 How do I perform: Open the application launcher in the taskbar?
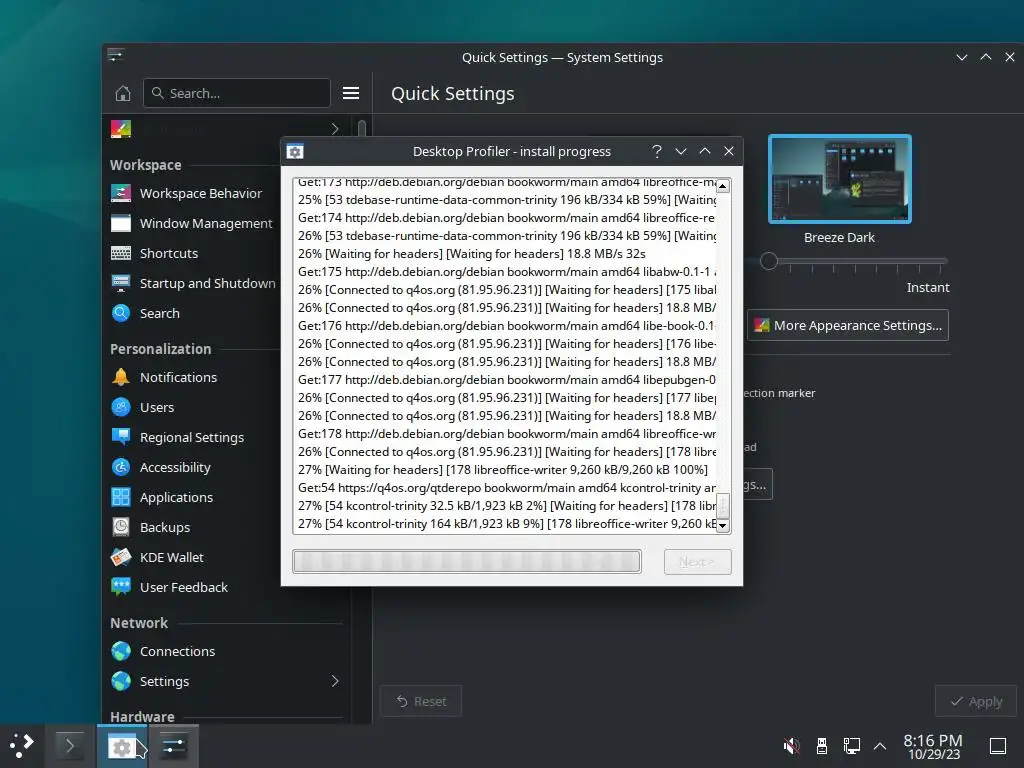click(22, 745)
